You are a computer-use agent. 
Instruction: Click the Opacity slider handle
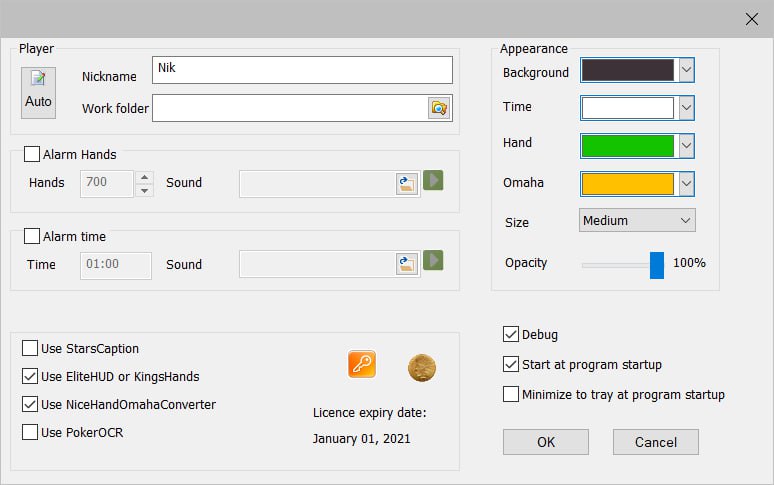[657, 265]
